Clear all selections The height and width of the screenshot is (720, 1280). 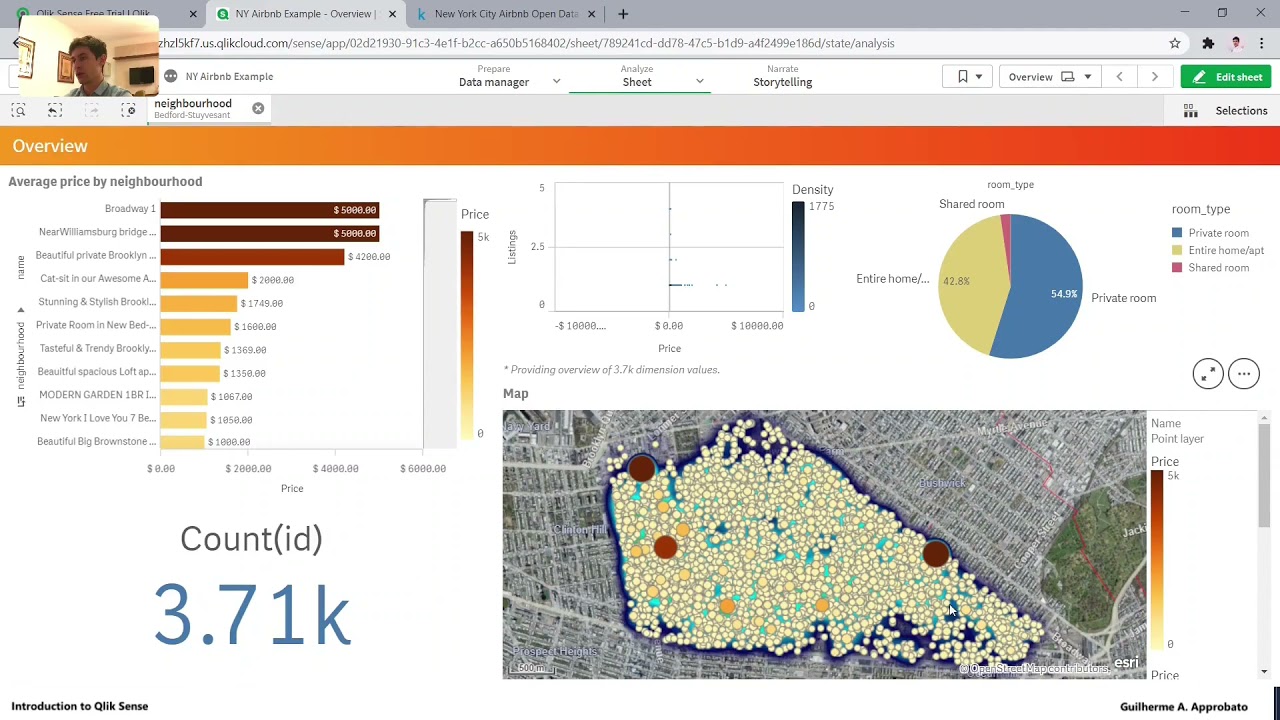[x=128, y=110]
